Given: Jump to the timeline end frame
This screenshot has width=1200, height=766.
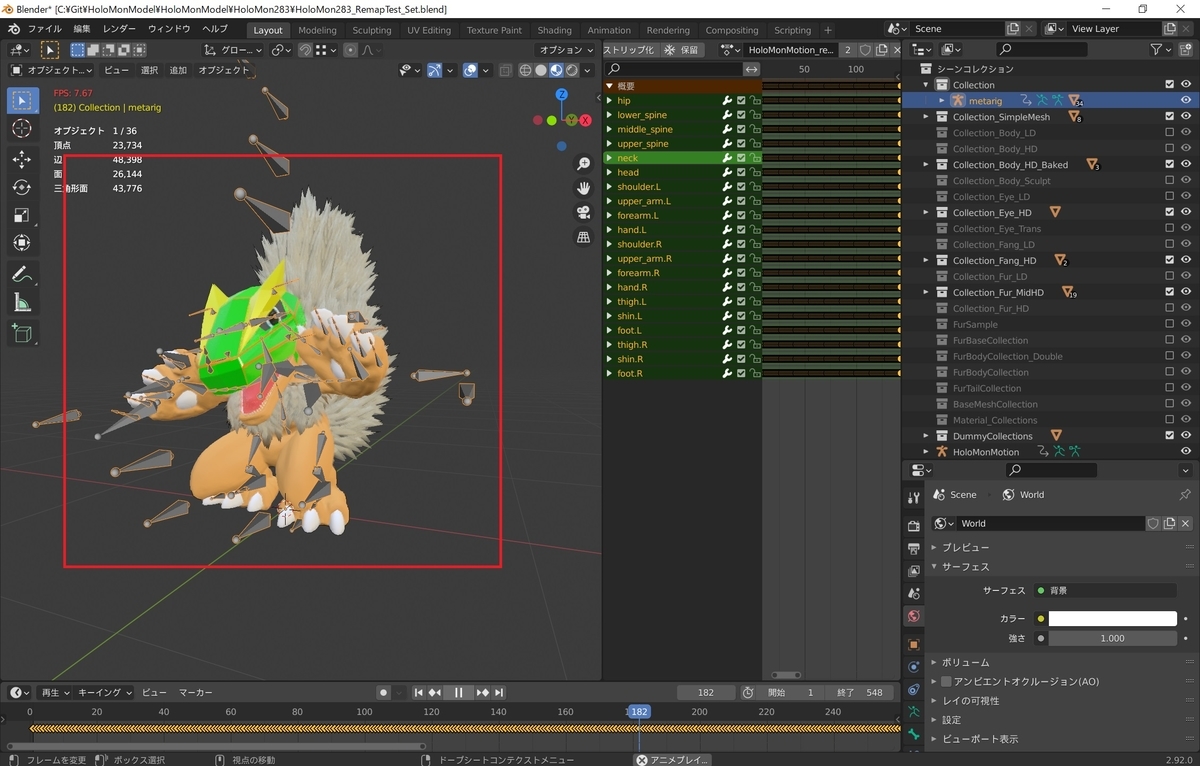Looking at the screenshot, I should pos(499,692).
